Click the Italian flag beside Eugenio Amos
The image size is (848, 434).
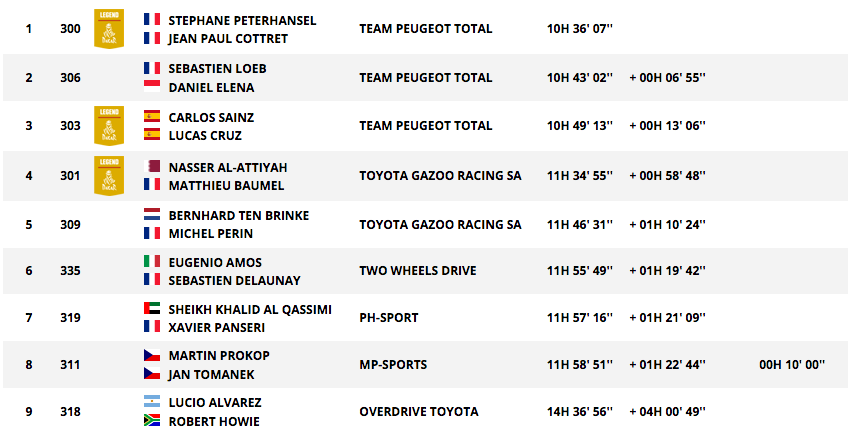[152, 261]
